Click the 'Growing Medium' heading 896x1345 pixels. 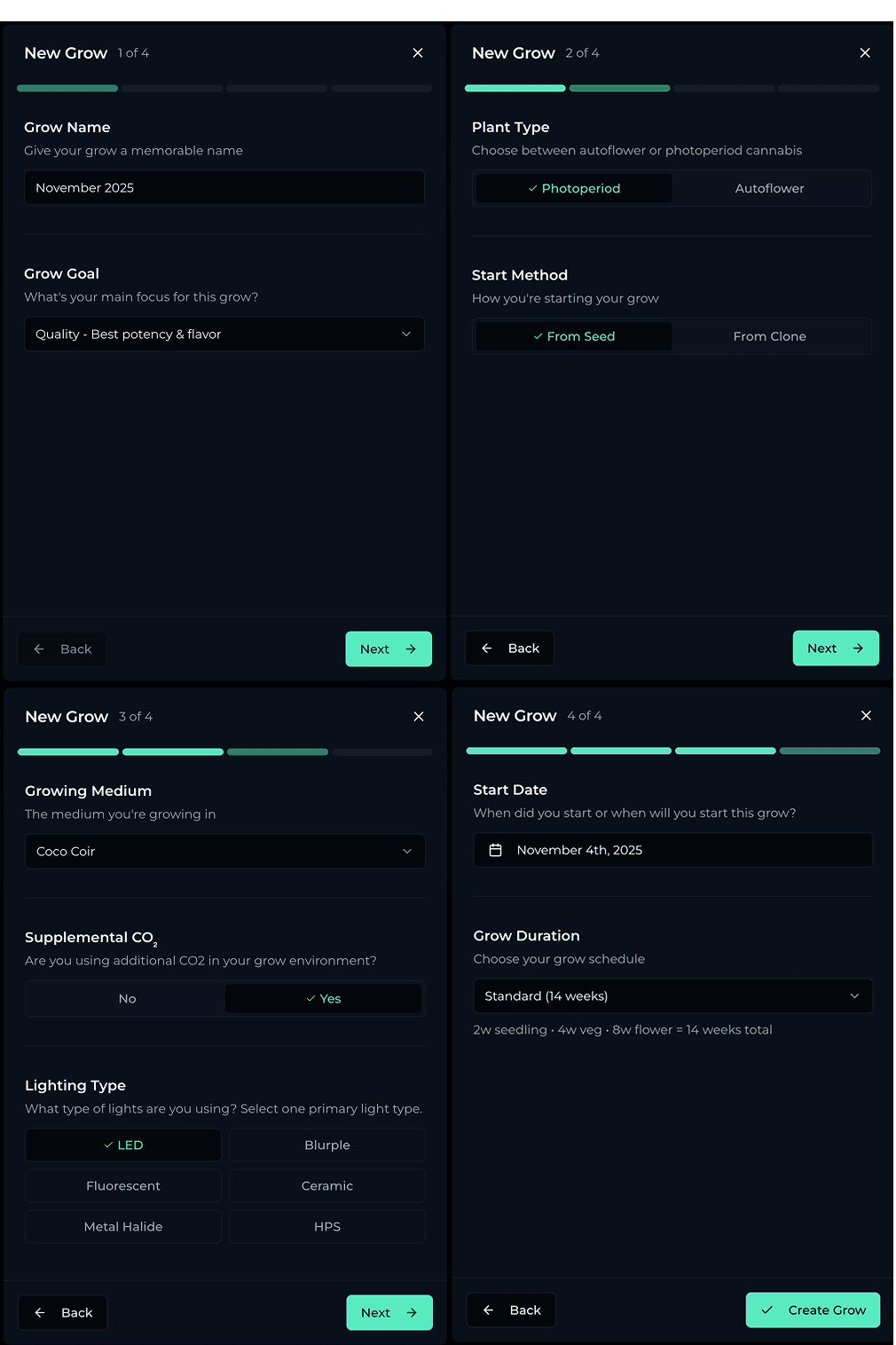[x=89, y=791]
